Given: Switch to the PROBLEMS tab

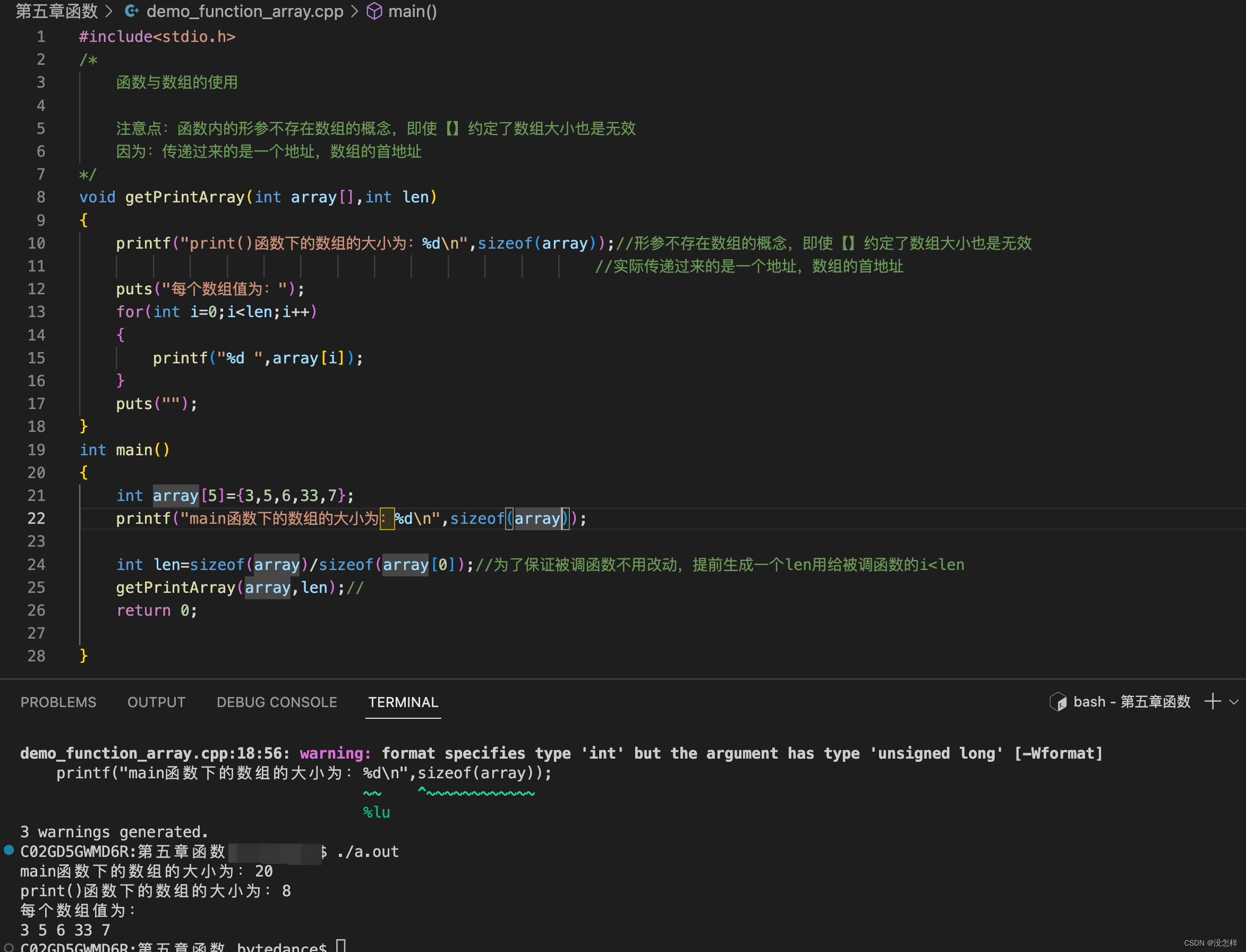Looking at the screenshot, I should click(x=58, y=702).
